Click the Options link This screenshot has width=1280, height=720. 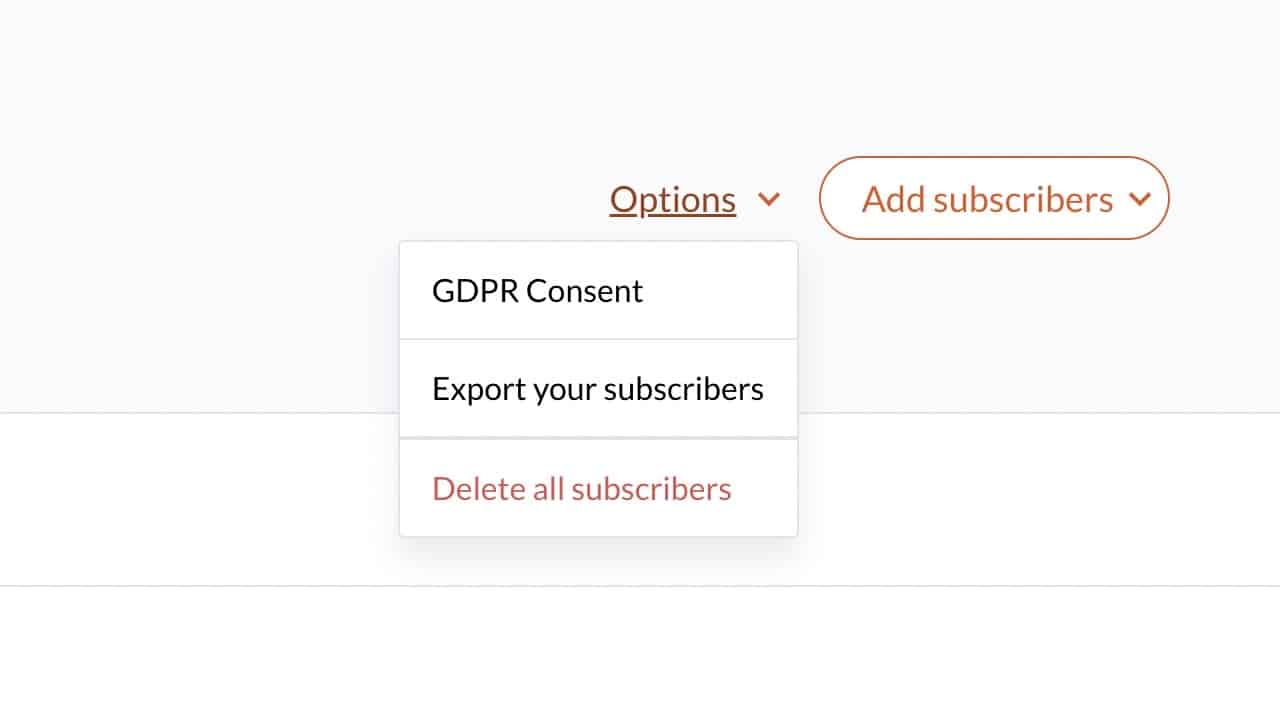tap(673, 200)
